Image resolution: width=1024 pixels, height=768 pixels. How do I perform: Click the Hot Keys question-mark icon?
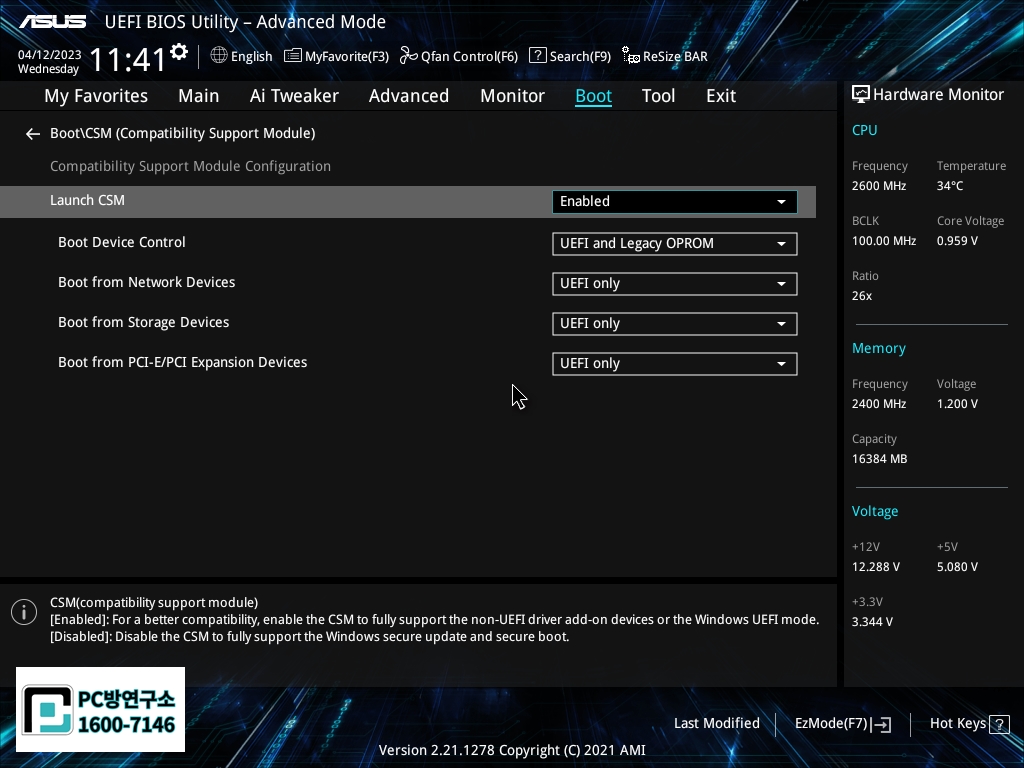pyautogui.click(x=999, y=724)
